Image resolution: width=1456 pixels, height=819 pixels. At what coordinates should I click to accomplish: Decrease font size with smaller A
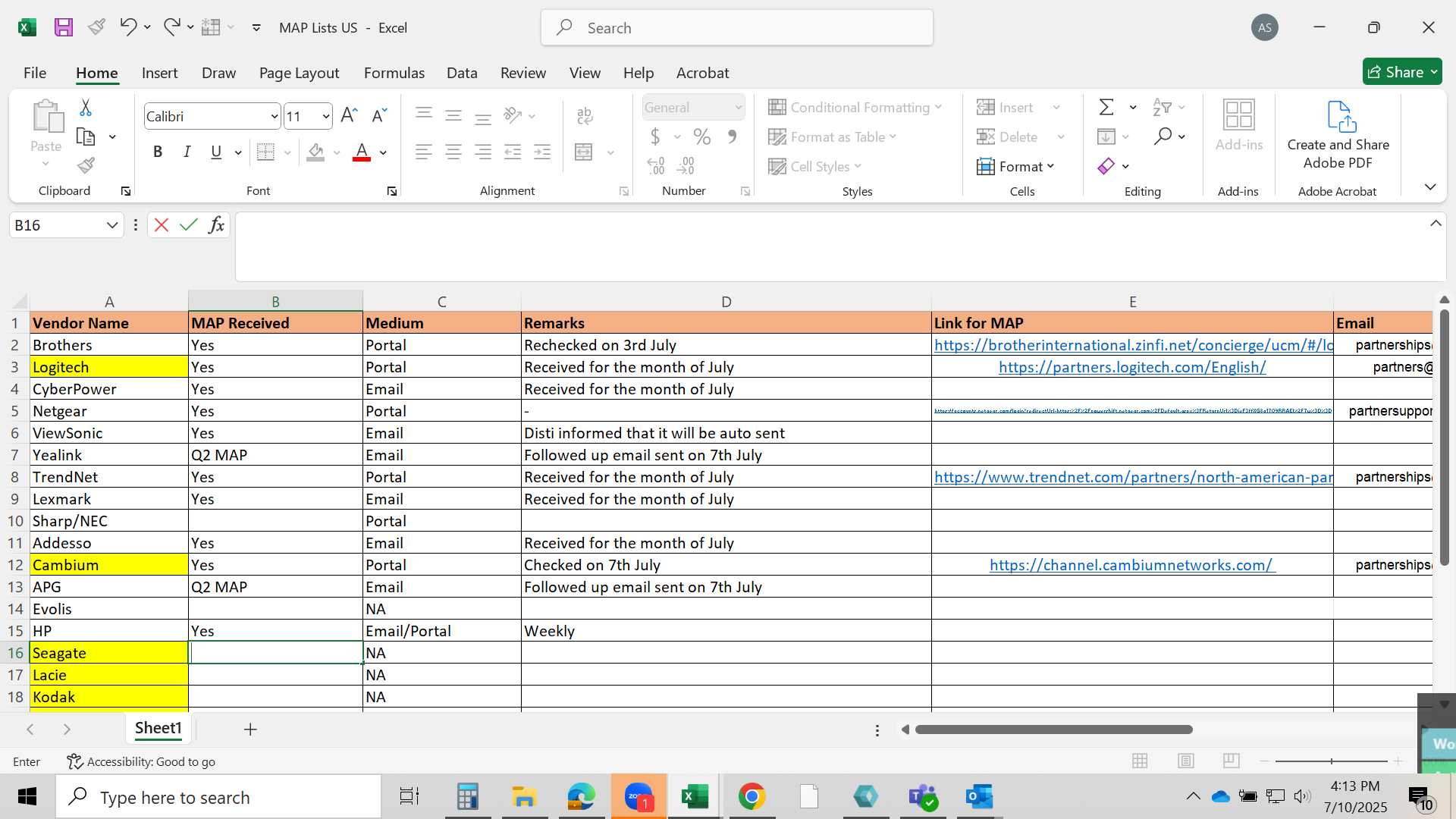[x=379, y=115]
